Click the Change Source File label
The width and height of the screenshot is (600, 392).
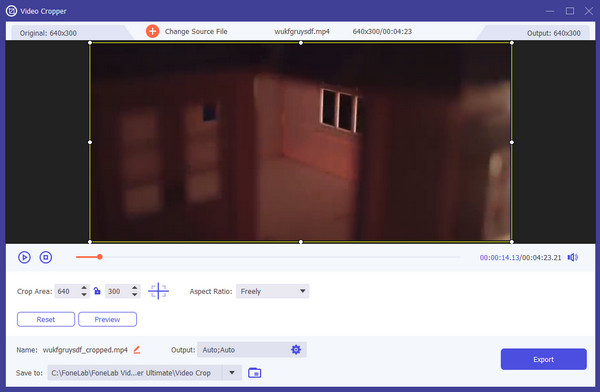click(196, 31)
